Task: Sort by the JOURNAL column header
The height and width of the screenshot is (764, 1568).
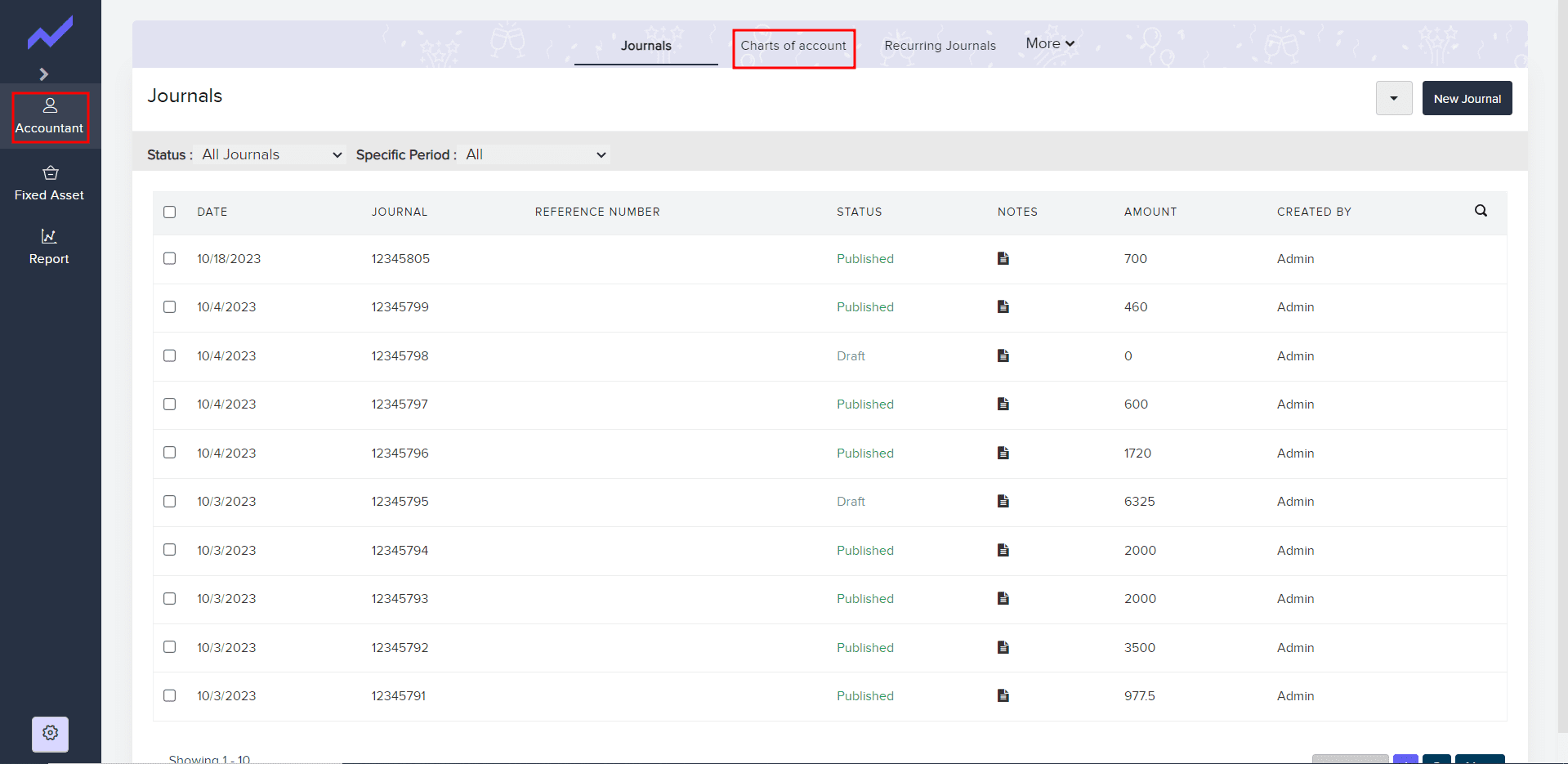Action: 400,212
